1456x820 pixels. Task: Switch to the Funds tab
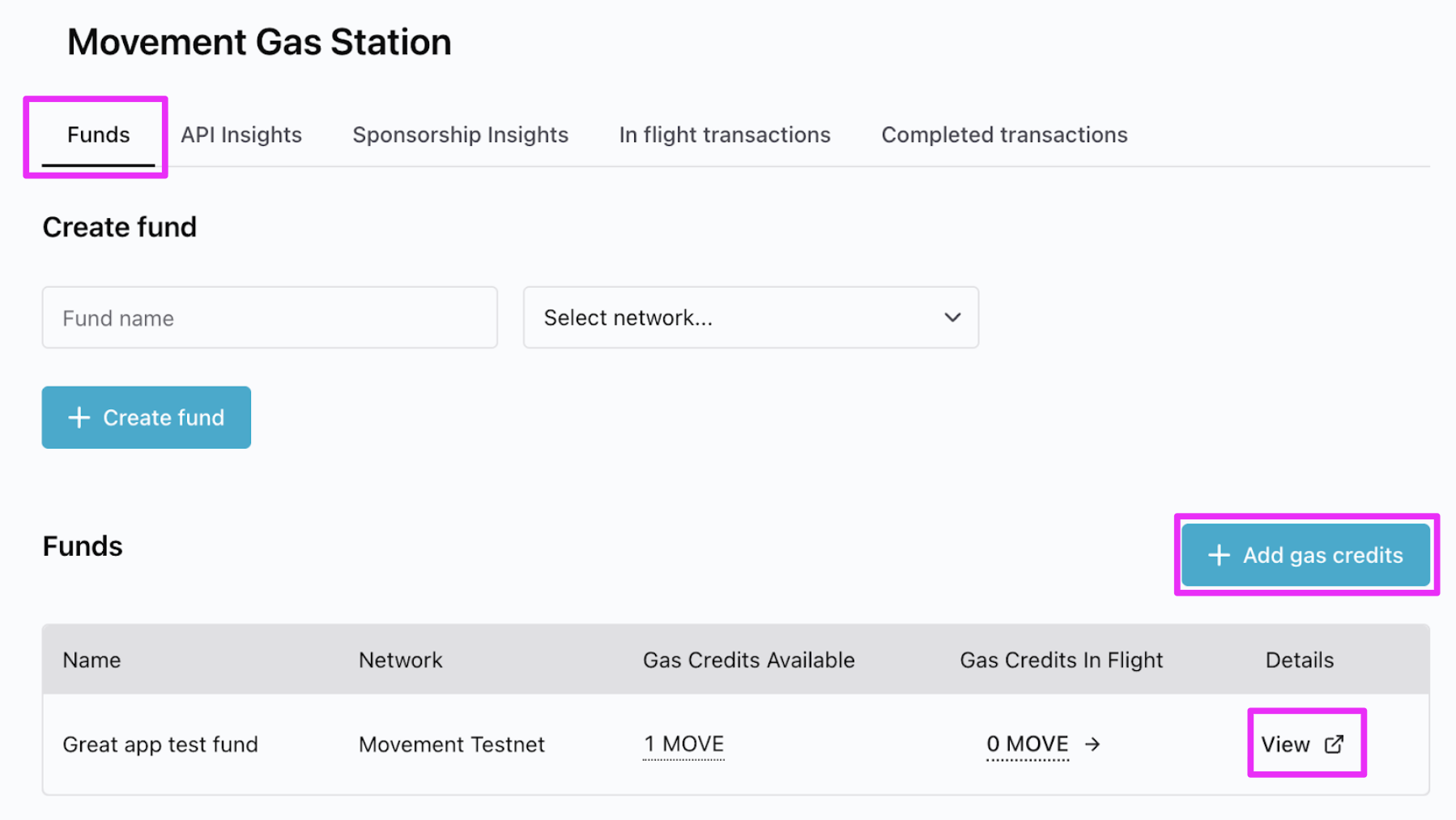tap(98, 135)
